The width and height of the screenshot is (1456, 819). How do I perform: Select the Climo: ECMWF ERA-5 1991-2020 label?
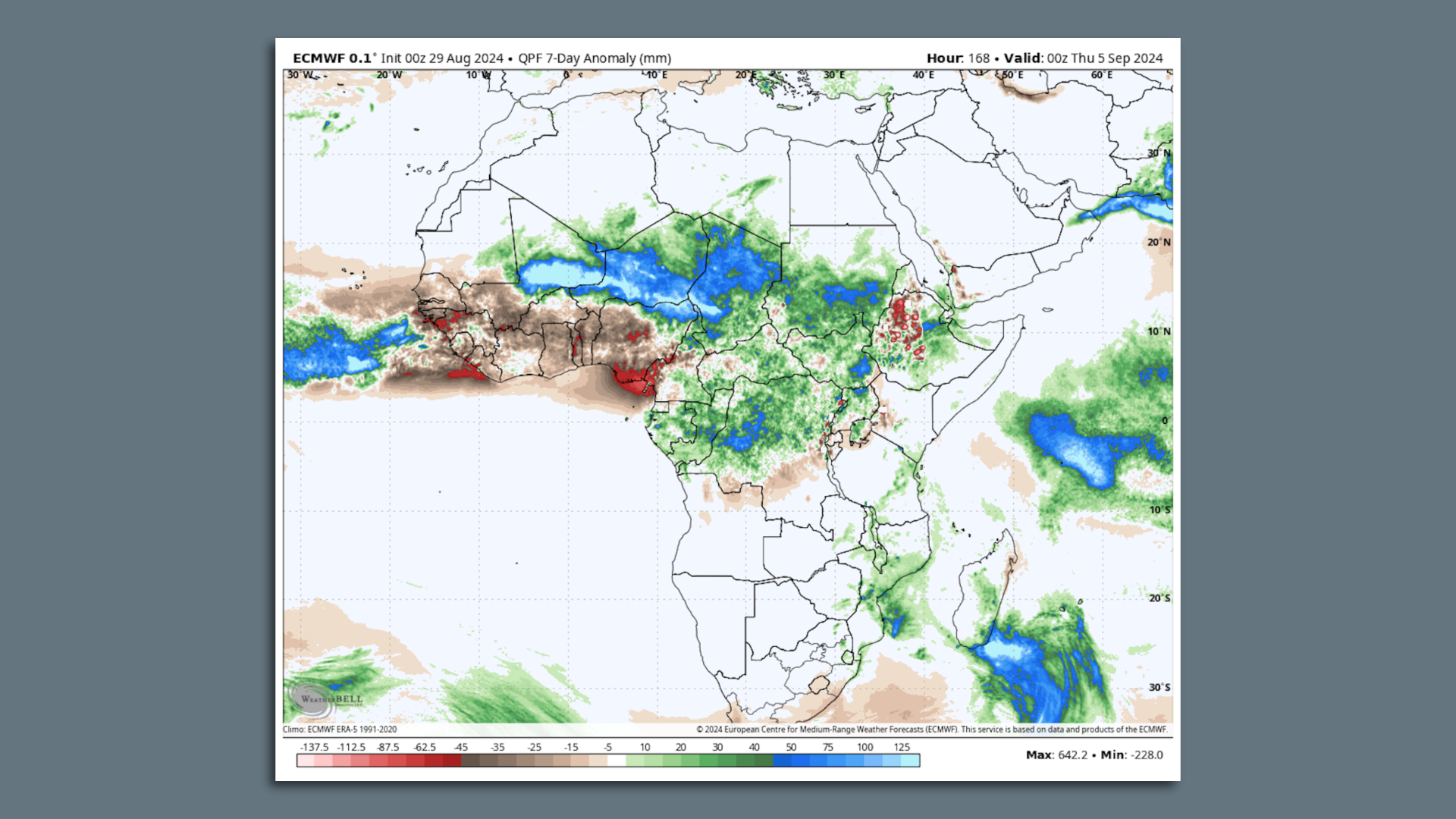click(339, 730)
